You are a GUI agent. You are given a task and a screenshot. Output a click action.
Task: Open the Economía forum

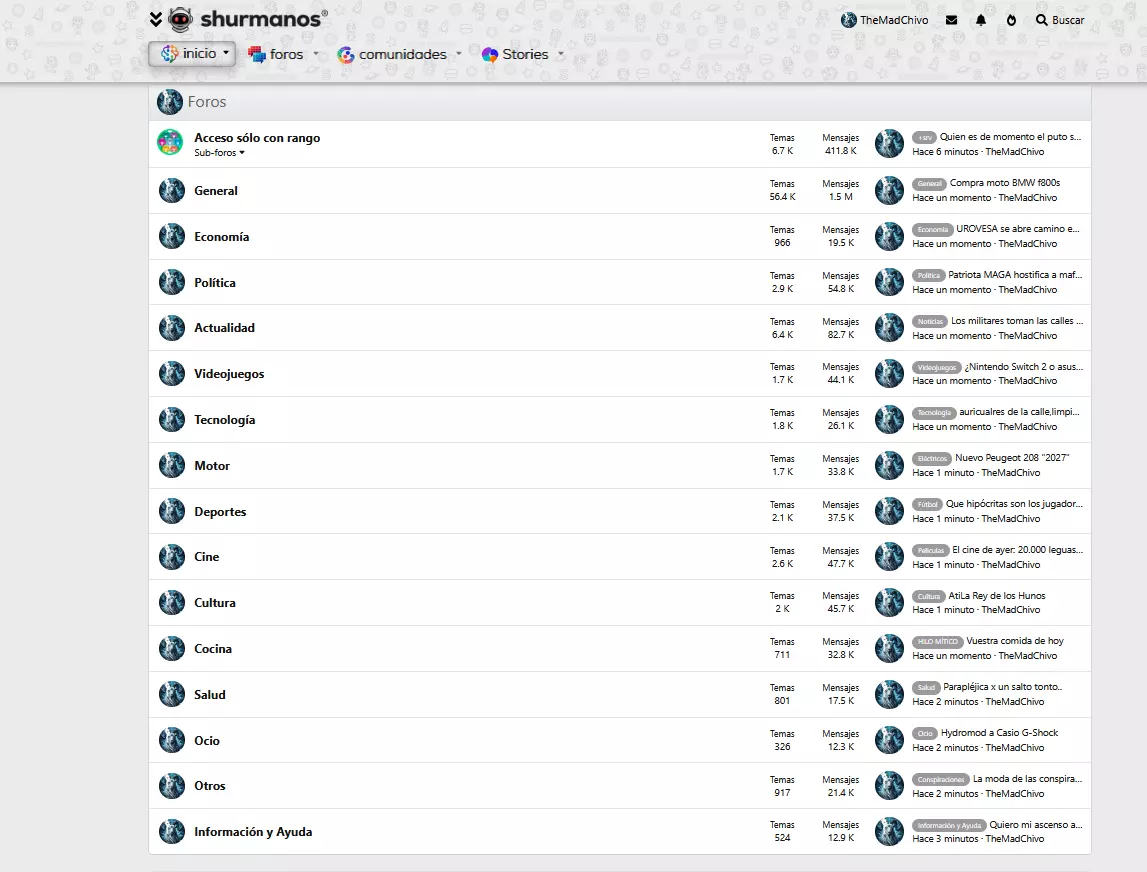coord(222,237)
